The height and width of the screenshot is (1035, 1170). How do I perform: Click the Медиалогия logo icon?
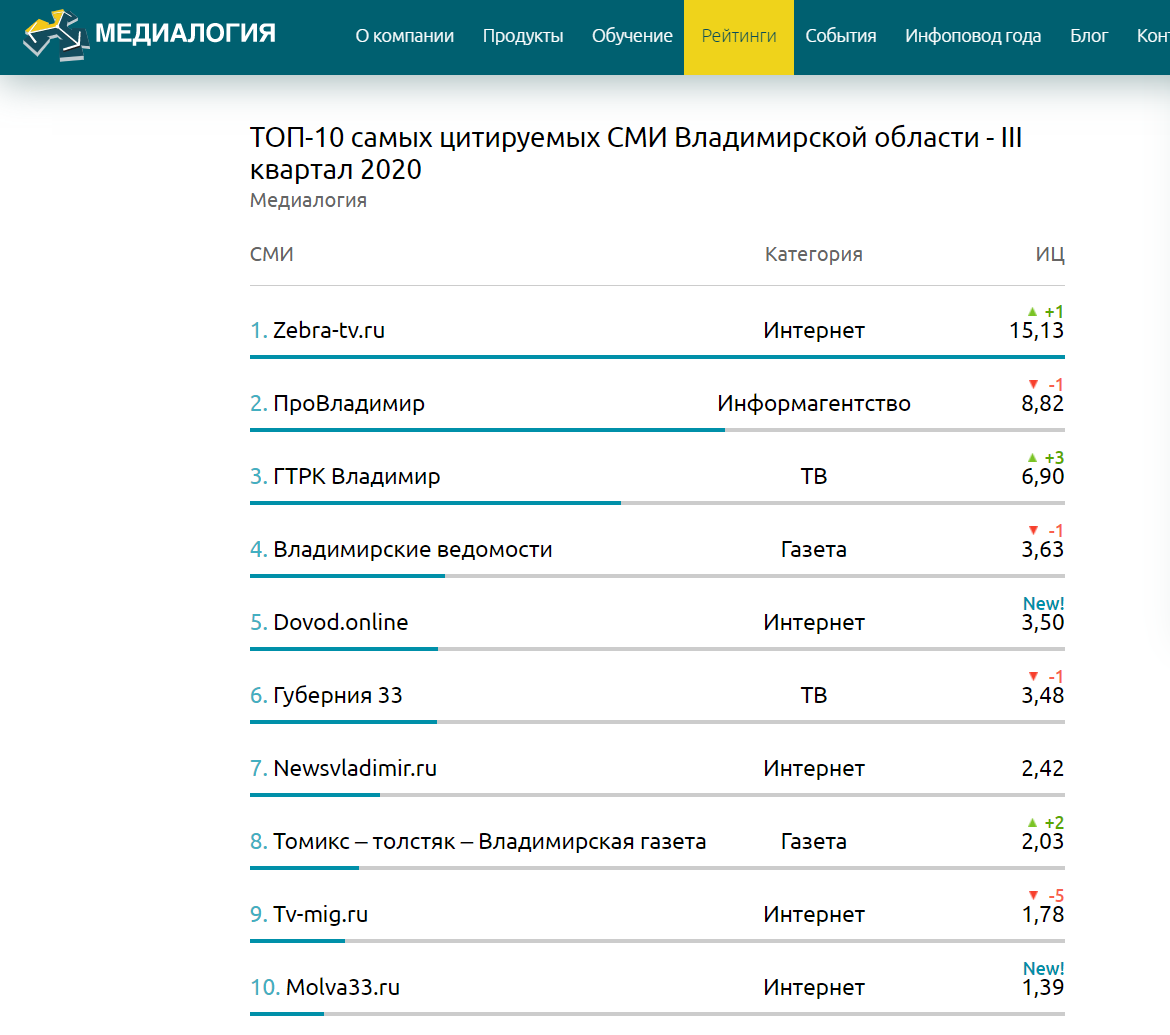56,35
